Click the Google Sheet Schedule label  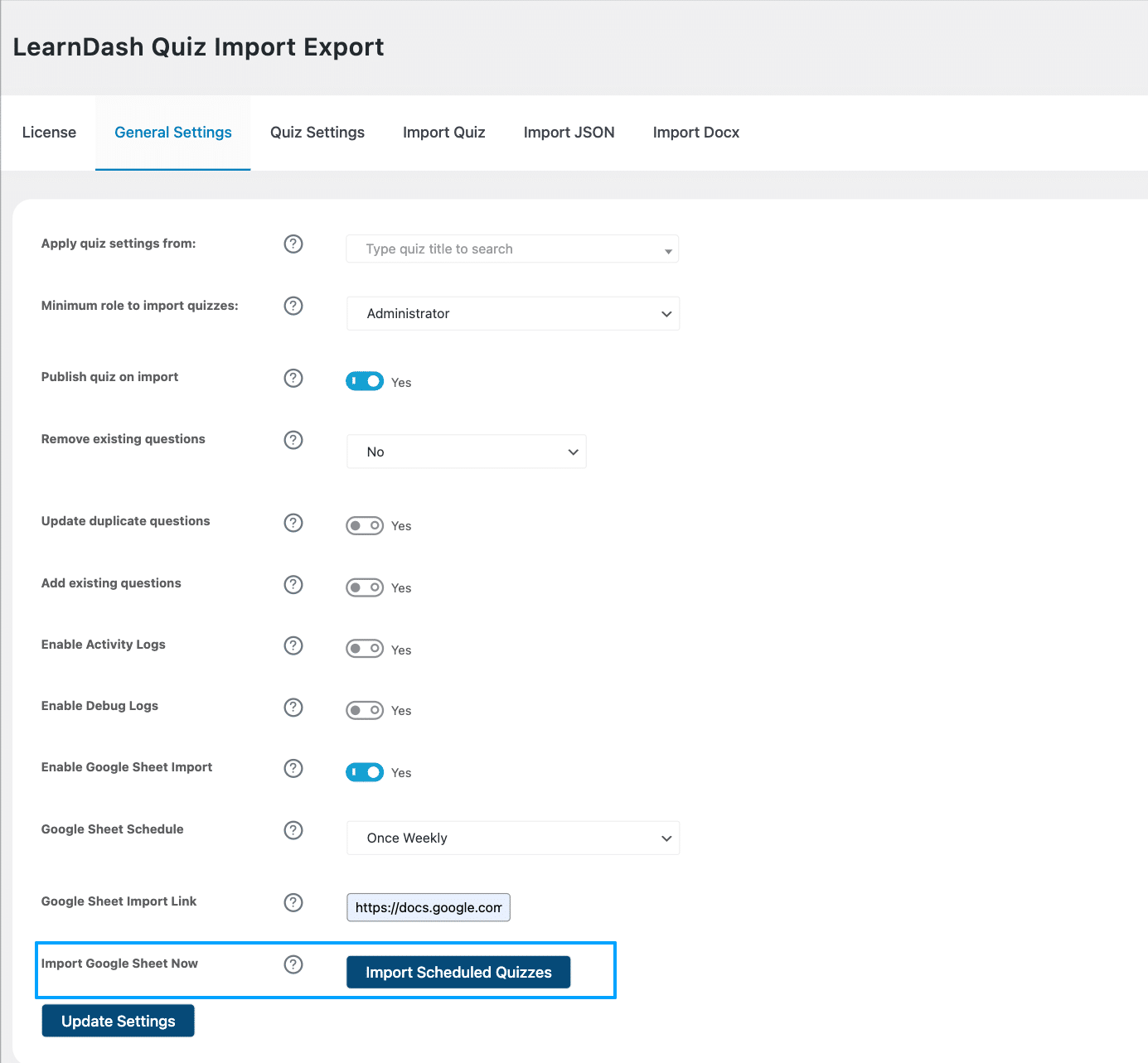(x=113, y=829)
